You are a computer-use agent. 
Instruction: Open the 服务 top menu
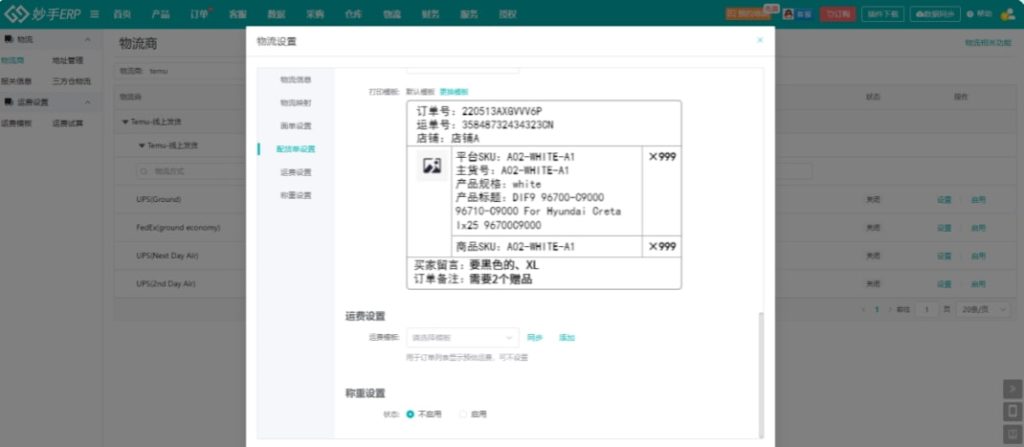pos(469,14)
